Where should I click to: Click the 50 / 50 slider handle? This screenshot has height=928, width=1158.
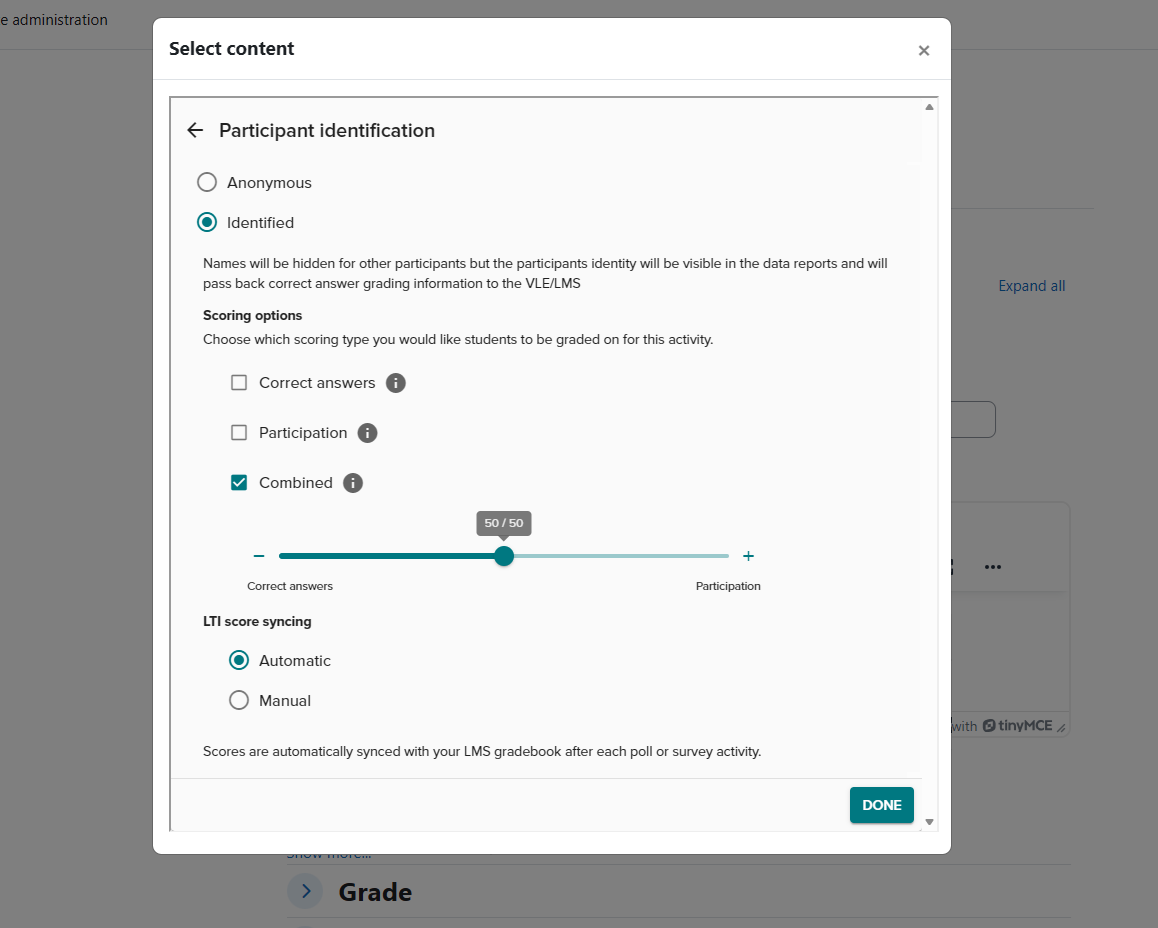pyautogui.click(x=504, y=556)
